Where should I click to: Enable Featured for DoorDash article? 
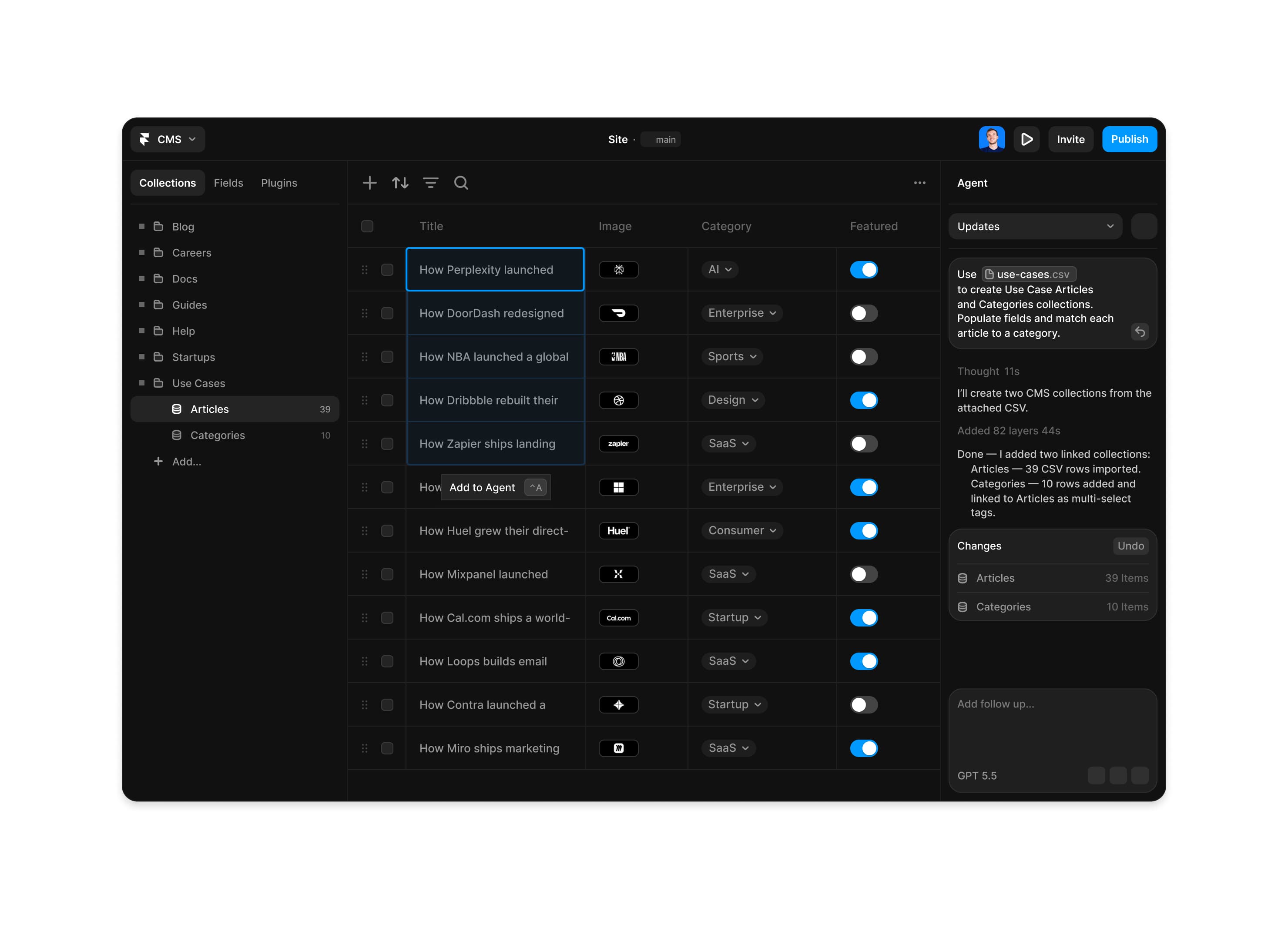864,314
